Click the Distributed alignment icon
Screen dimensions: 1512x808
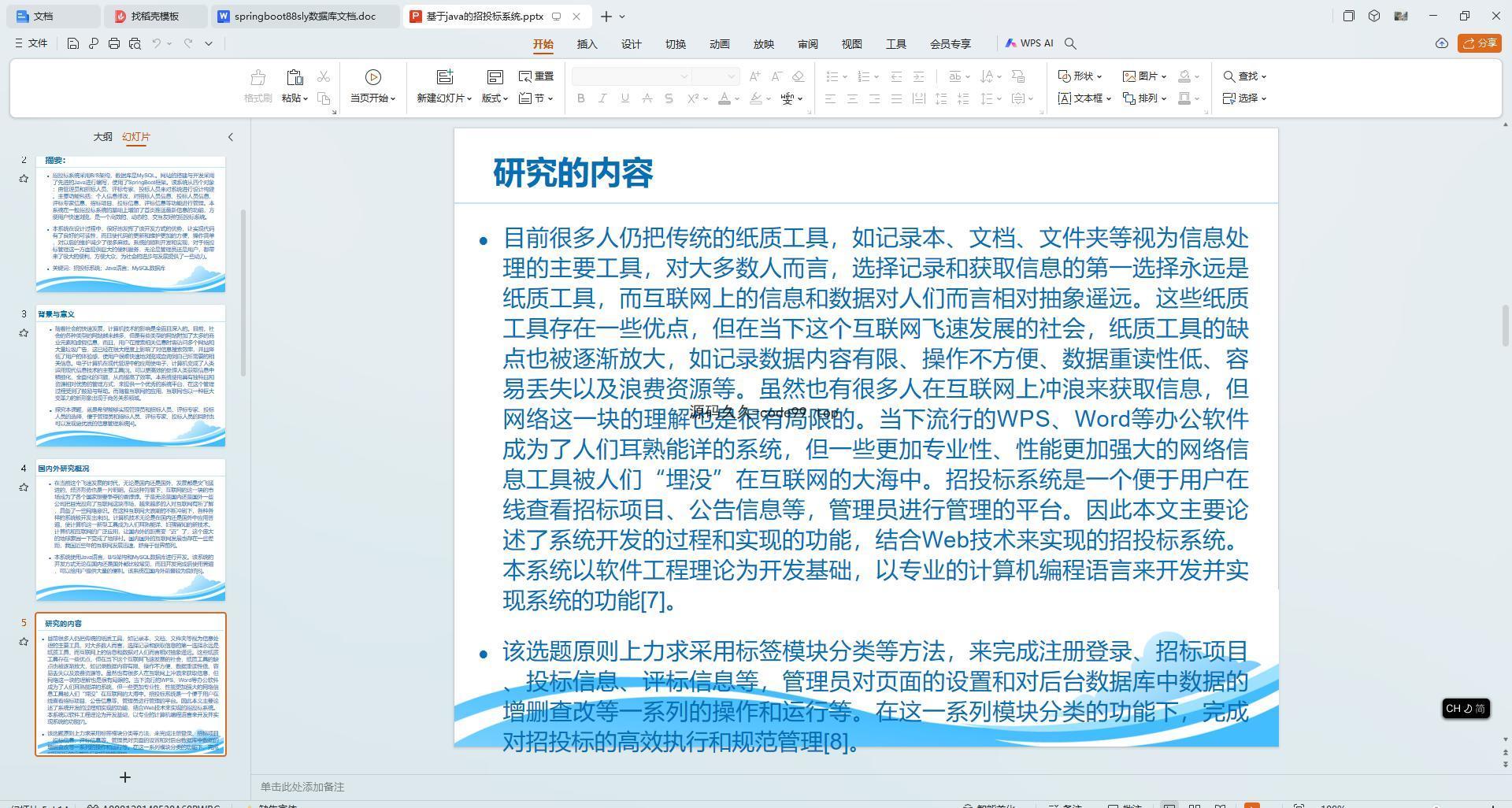point(918,98)
